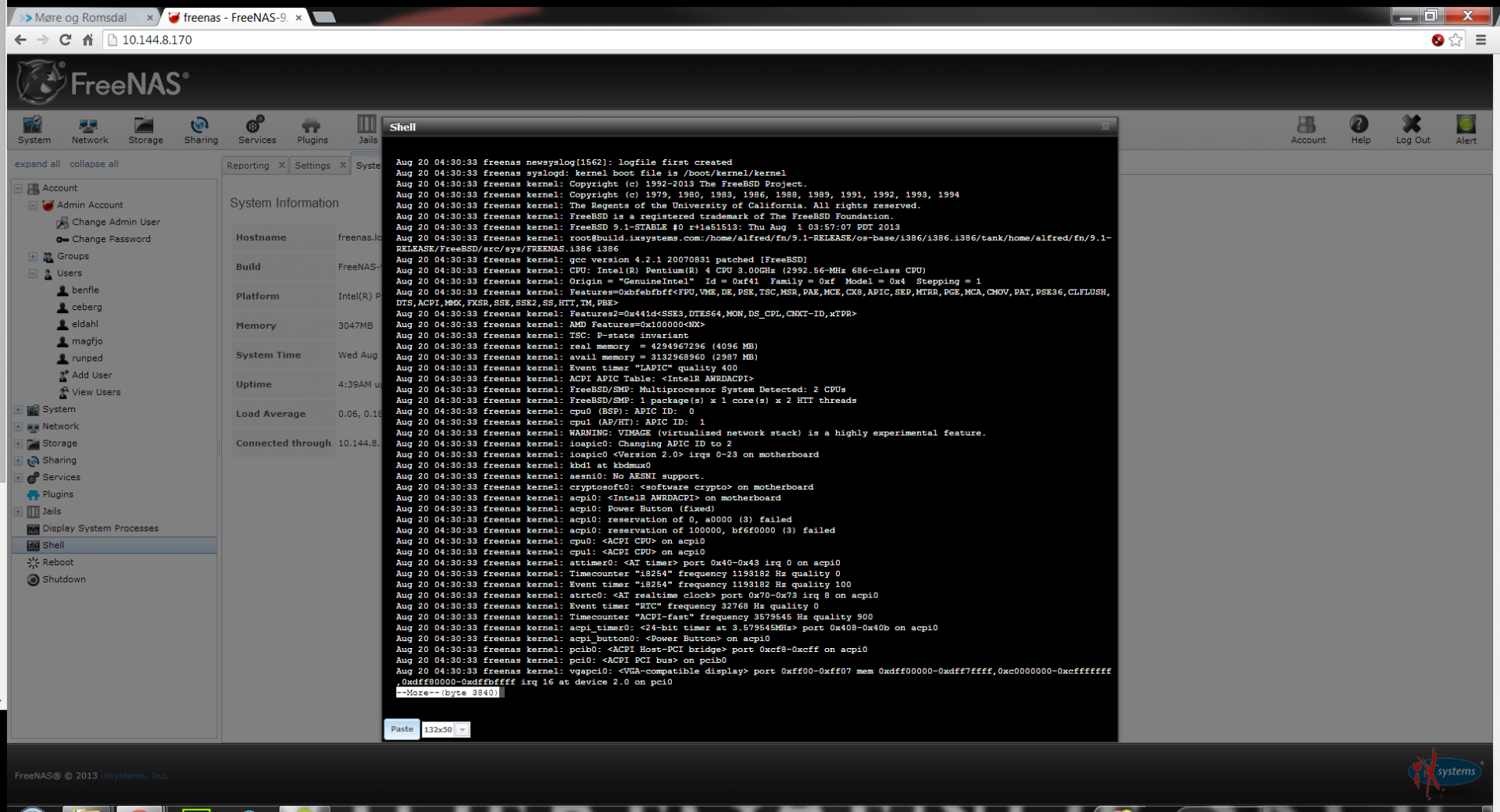Switch to the Reporting tab

(x=248, y=166)
